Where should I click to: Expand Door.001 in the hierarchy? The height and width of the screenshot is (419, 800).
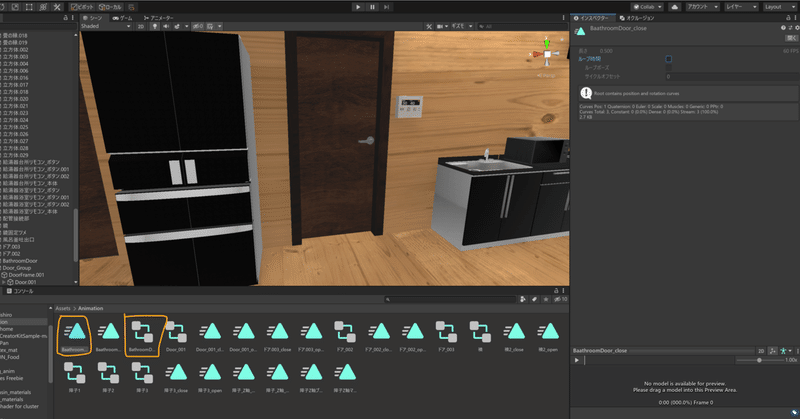point(4,282)
